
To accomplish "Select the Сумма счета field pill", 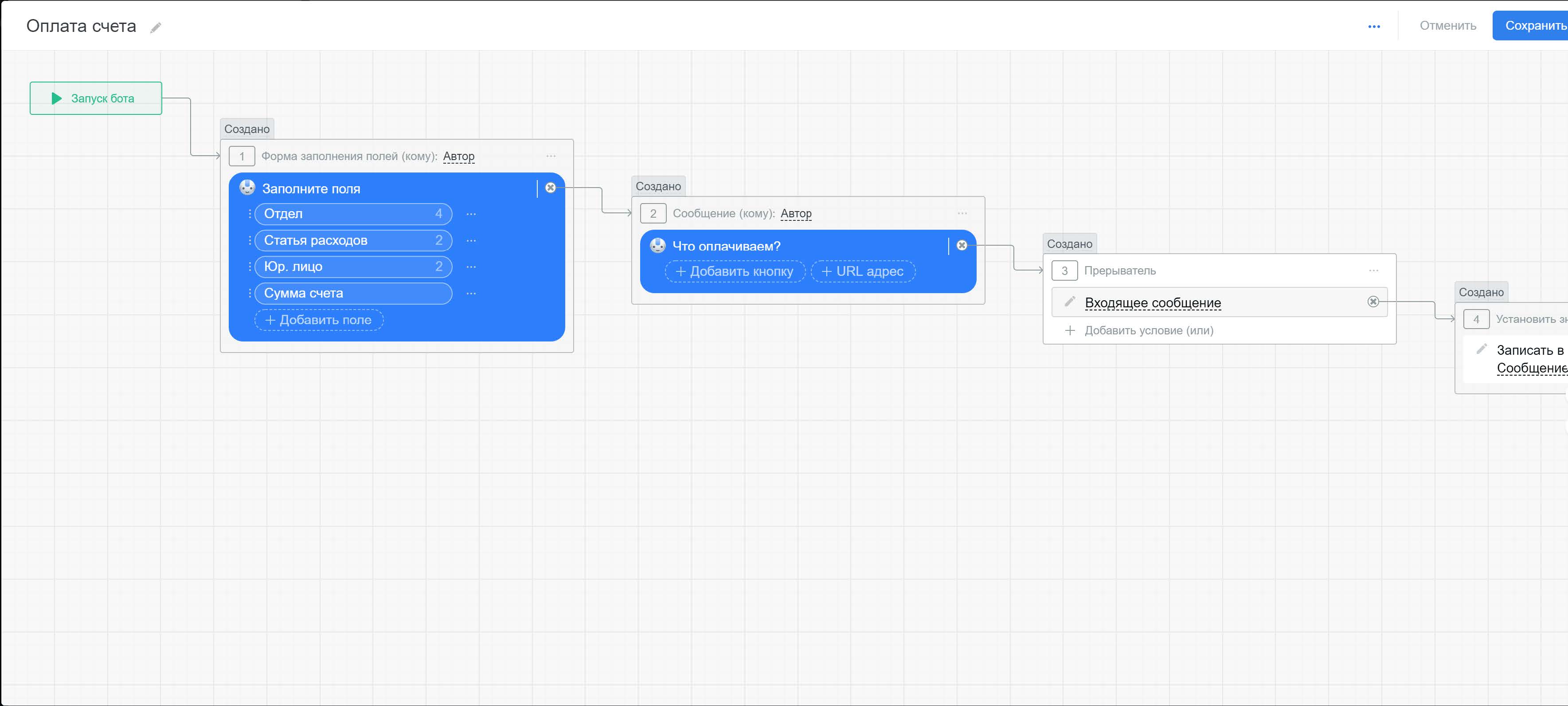I will tap(353, 293).
